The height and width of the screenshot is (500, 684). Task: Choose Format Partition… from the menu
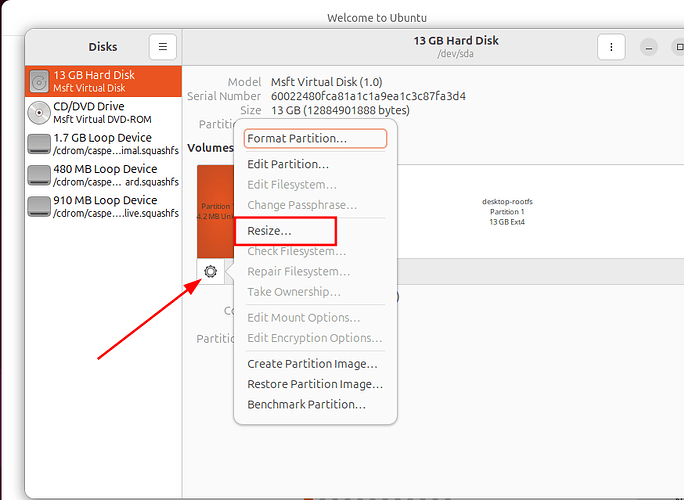point(315,139)
